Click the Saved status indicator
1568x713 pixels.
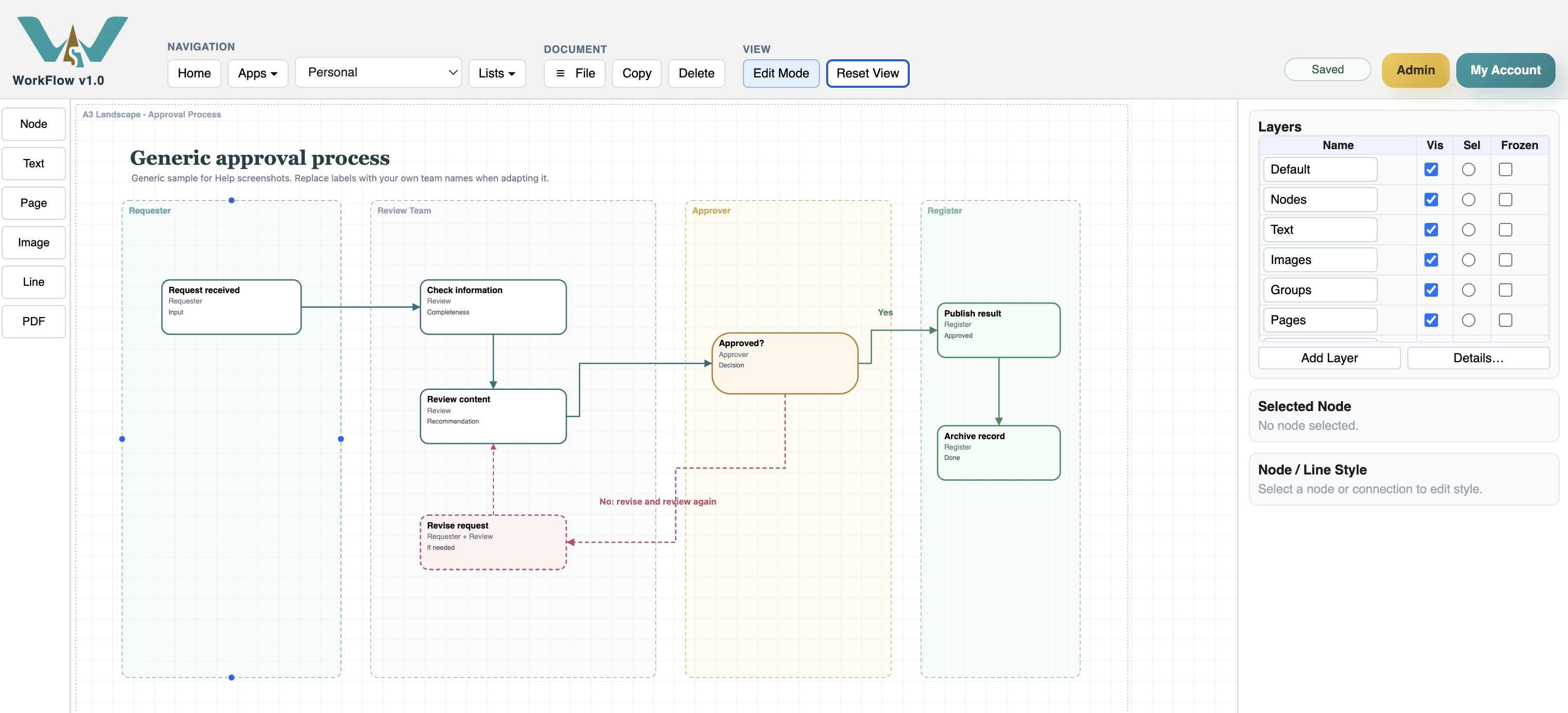pos(1327,69)
